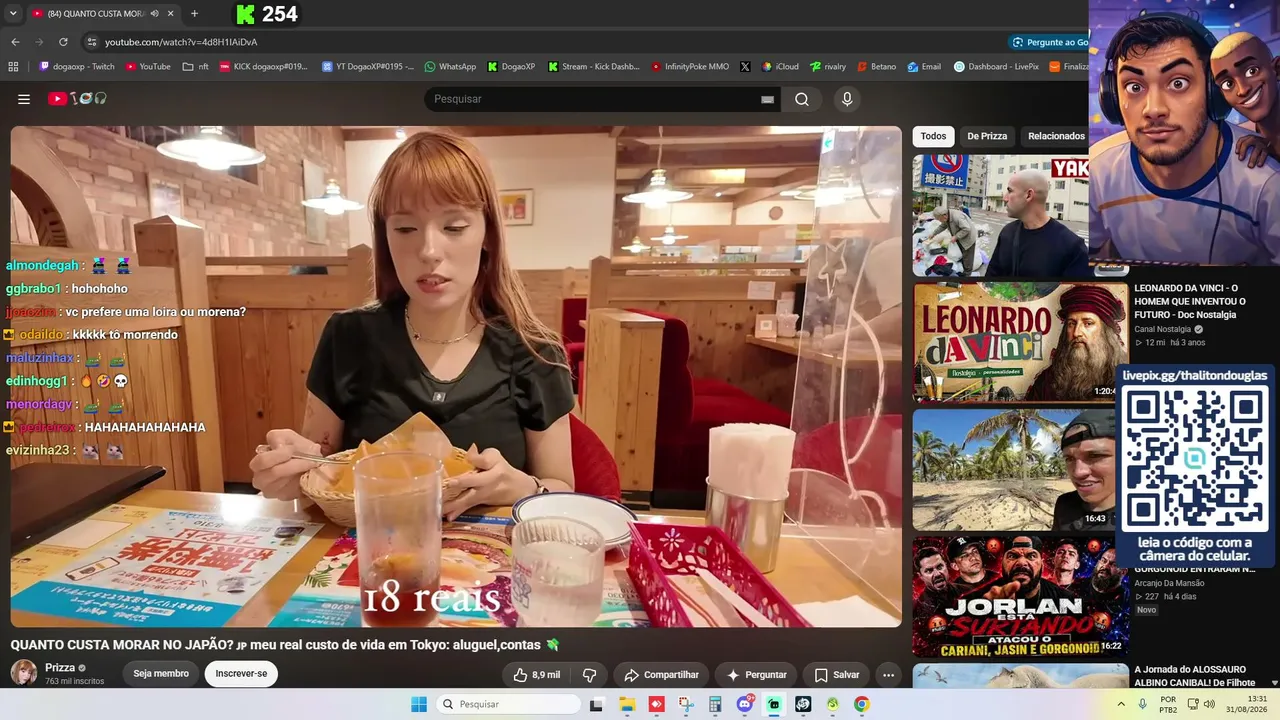
Task: Open the volume control in the system tray
Action: pyautogui.click(x=1209, y=704)
